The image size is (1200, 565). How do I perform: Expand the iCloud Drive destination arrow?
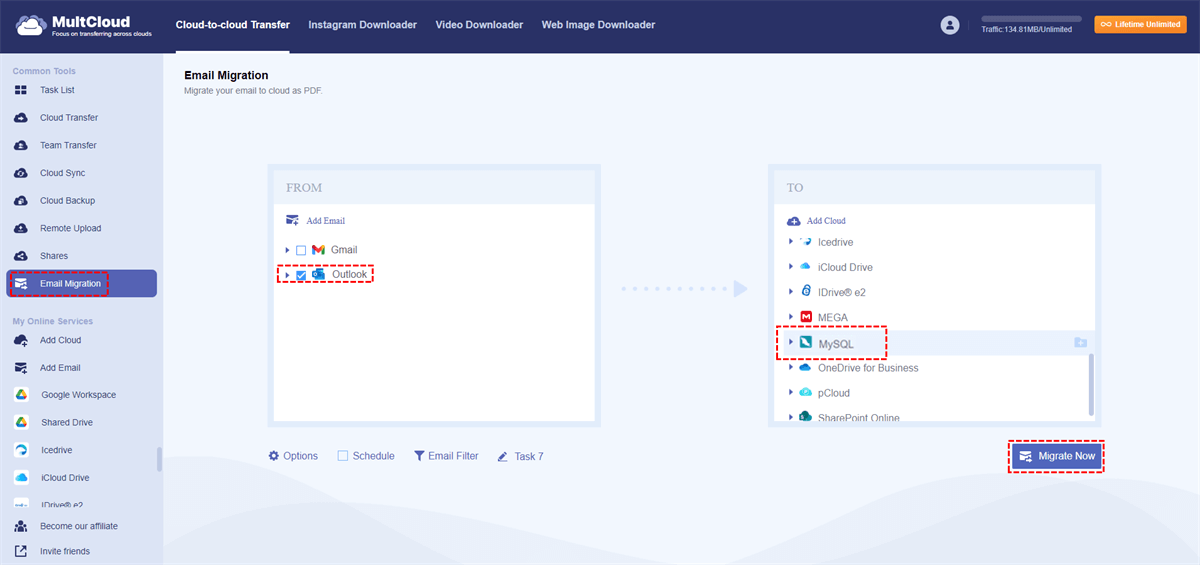pyautogui.click(x=791, y=267)
